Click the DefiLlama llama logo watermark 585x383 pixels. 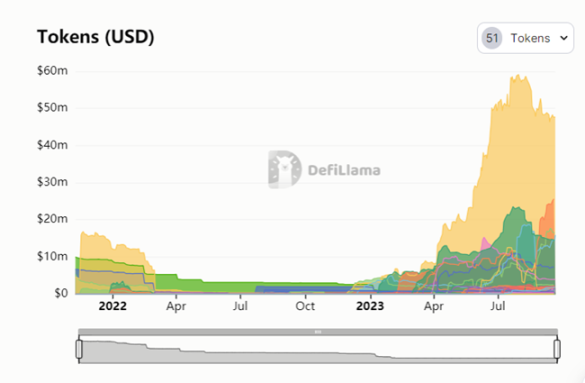coord(284,170)
